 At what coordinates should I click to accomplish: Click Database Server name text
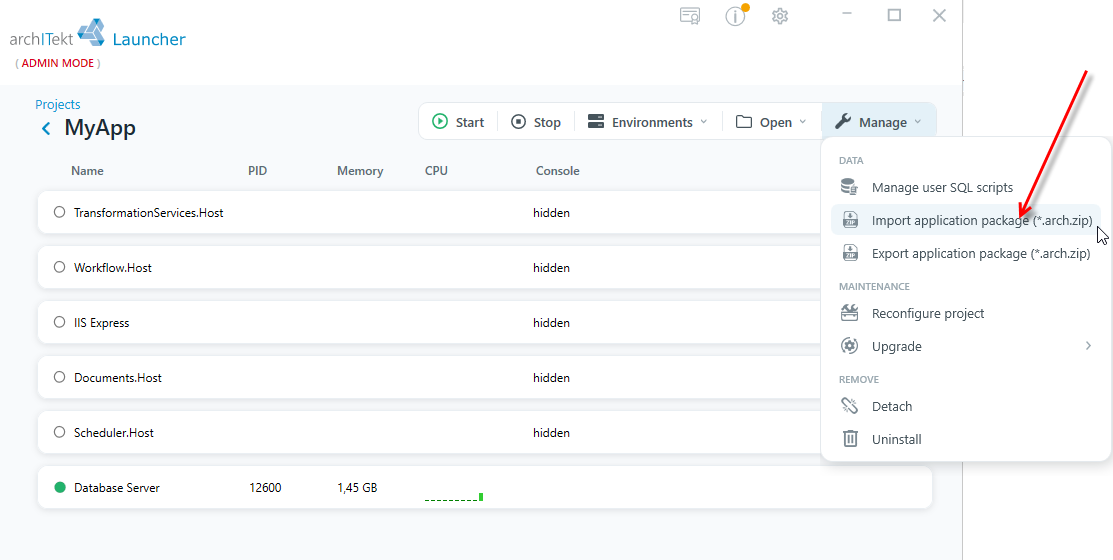[x=117, y=488]
